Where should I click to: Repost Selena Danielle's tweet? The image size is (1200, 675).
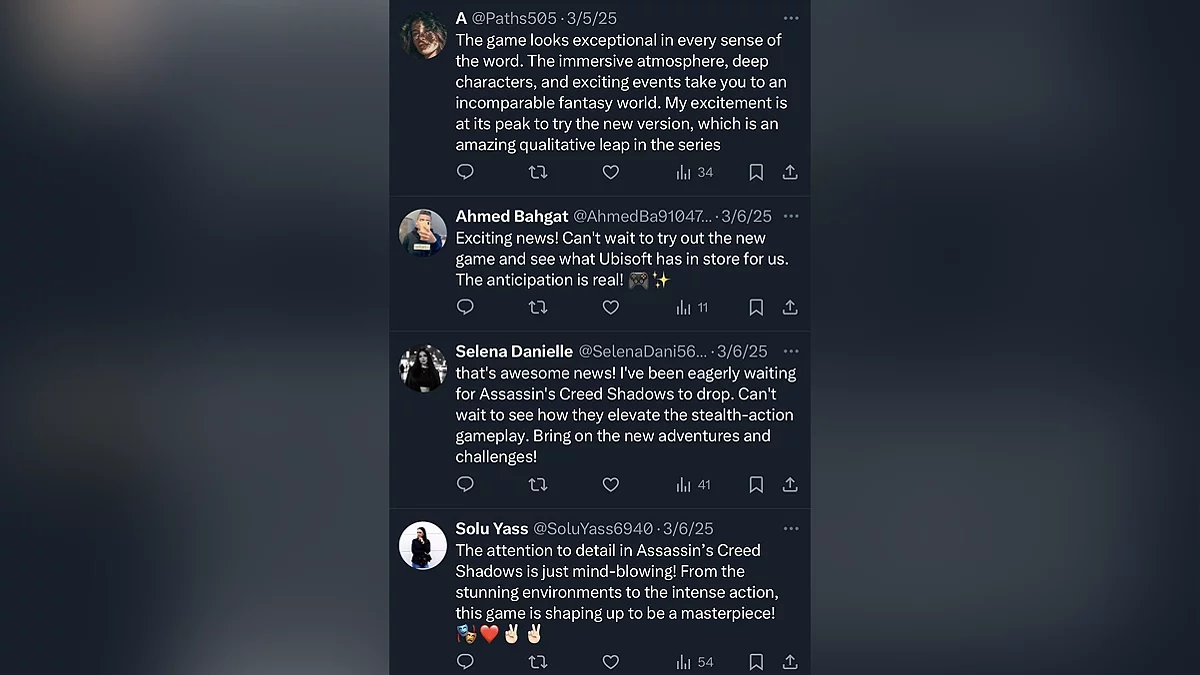(538, 484)
